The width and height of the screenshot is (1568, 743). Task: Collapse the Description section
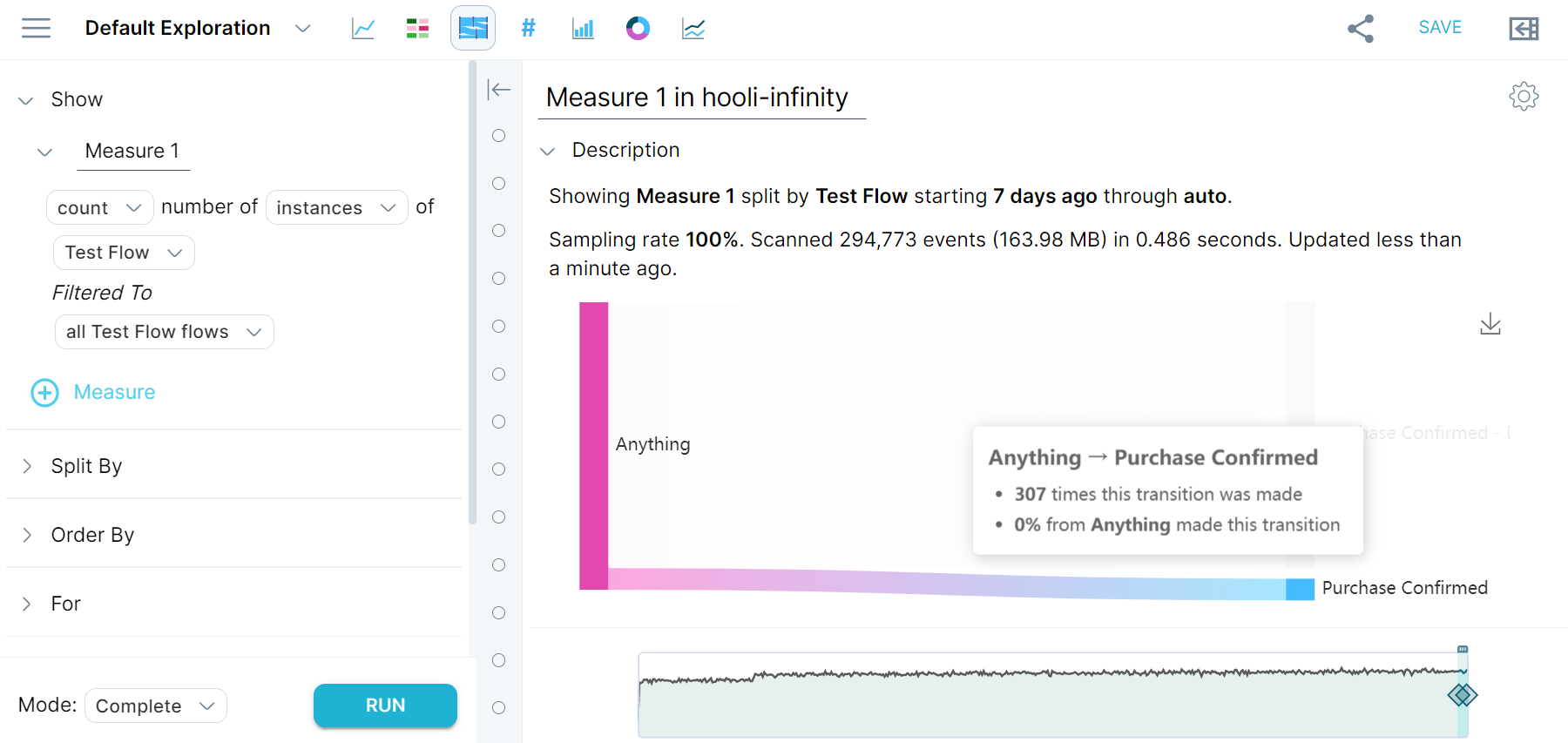pos(548,151)
